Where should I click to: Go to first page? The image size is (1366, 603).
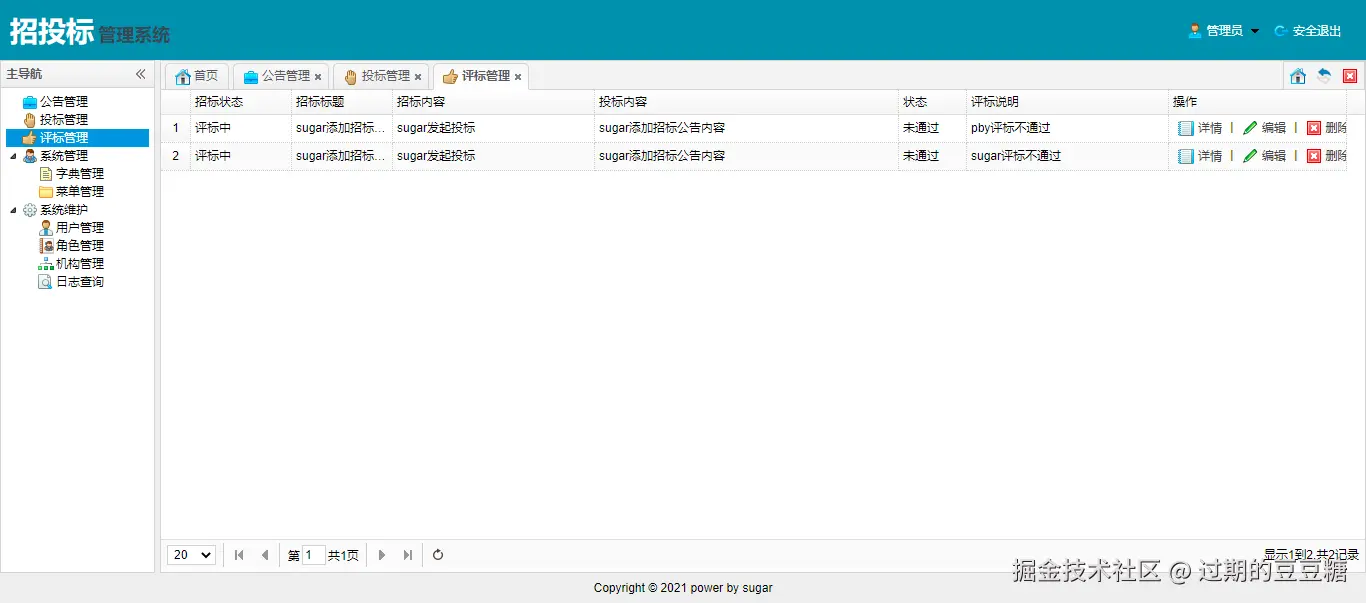239,555
